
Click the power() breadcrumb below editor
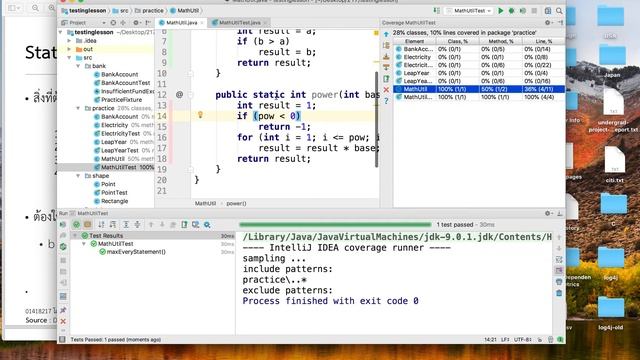[x=236, y=203]
